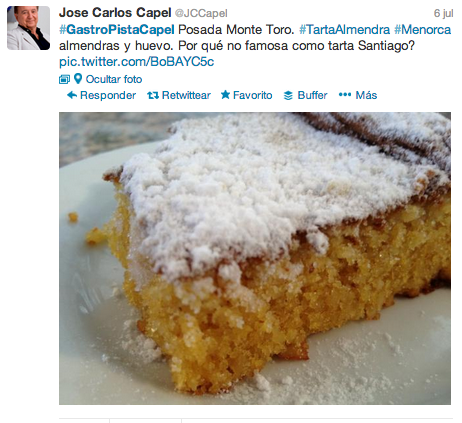Viewport: 462px width, 423px height.
Task: Mark tweet with Favorito label
Action: [252, 96]
